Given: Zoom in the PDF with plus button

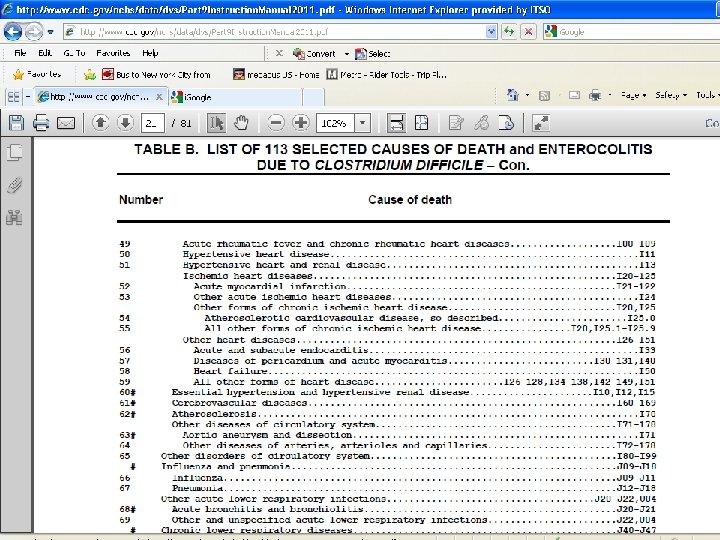Looking at the screenshot, I should coord(301,123).
